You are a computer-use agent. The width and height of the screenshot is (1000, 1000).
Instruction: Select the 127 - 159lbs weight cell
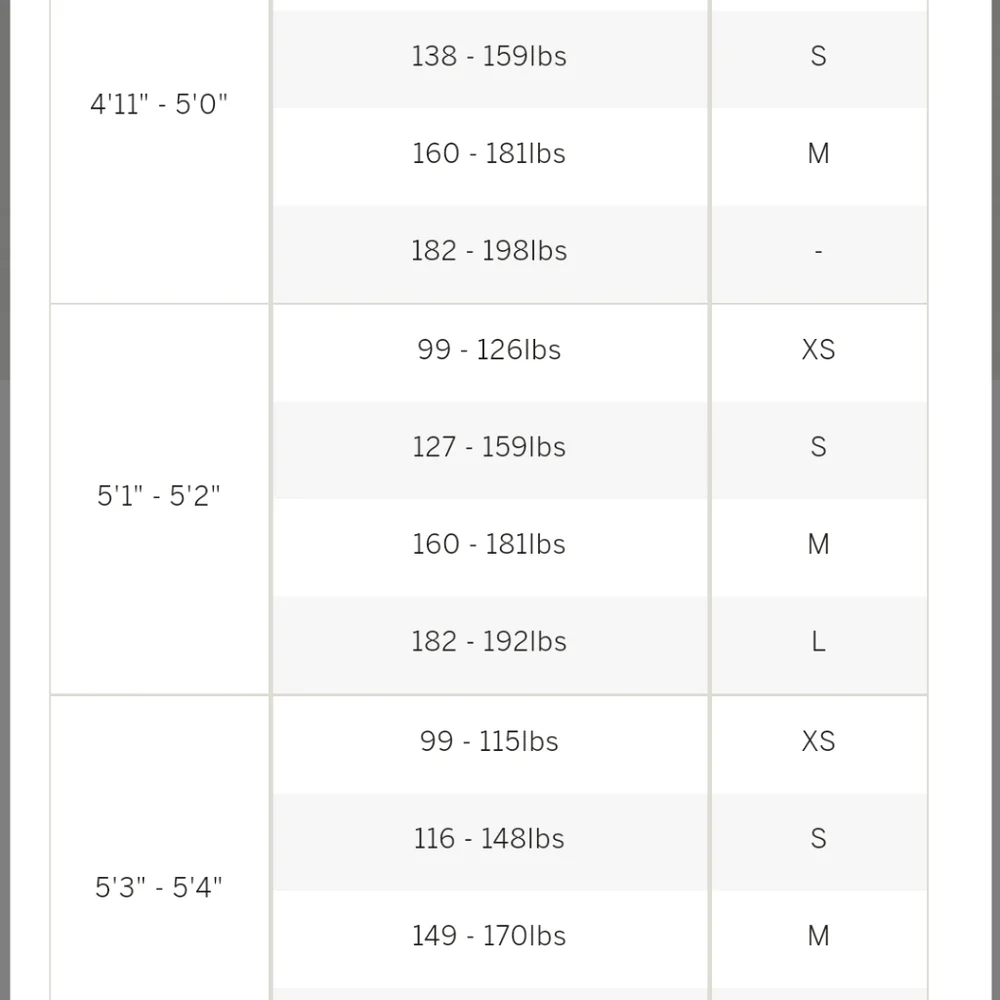click(x=490, y=450)
